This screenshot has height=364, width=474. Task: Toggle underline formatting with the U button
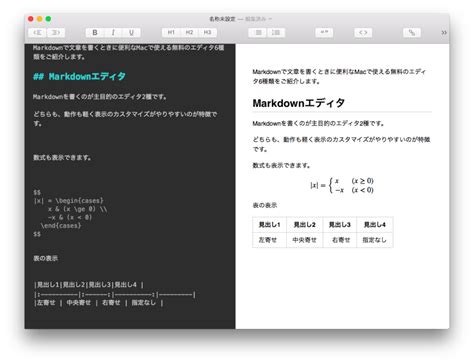coord(131,32)
